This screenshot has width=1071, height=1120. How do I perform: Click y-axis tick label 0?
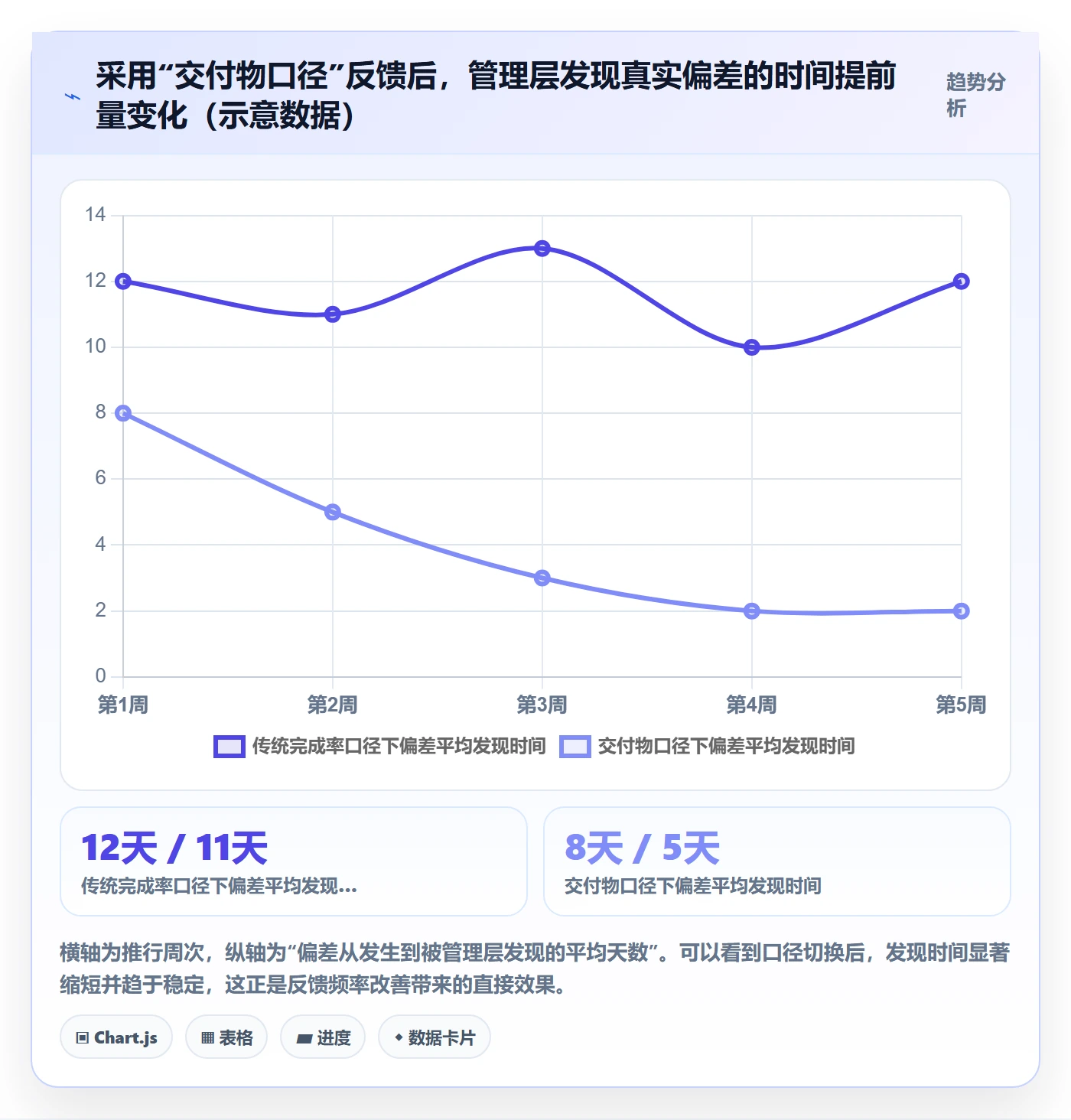(x=100, y=676)
